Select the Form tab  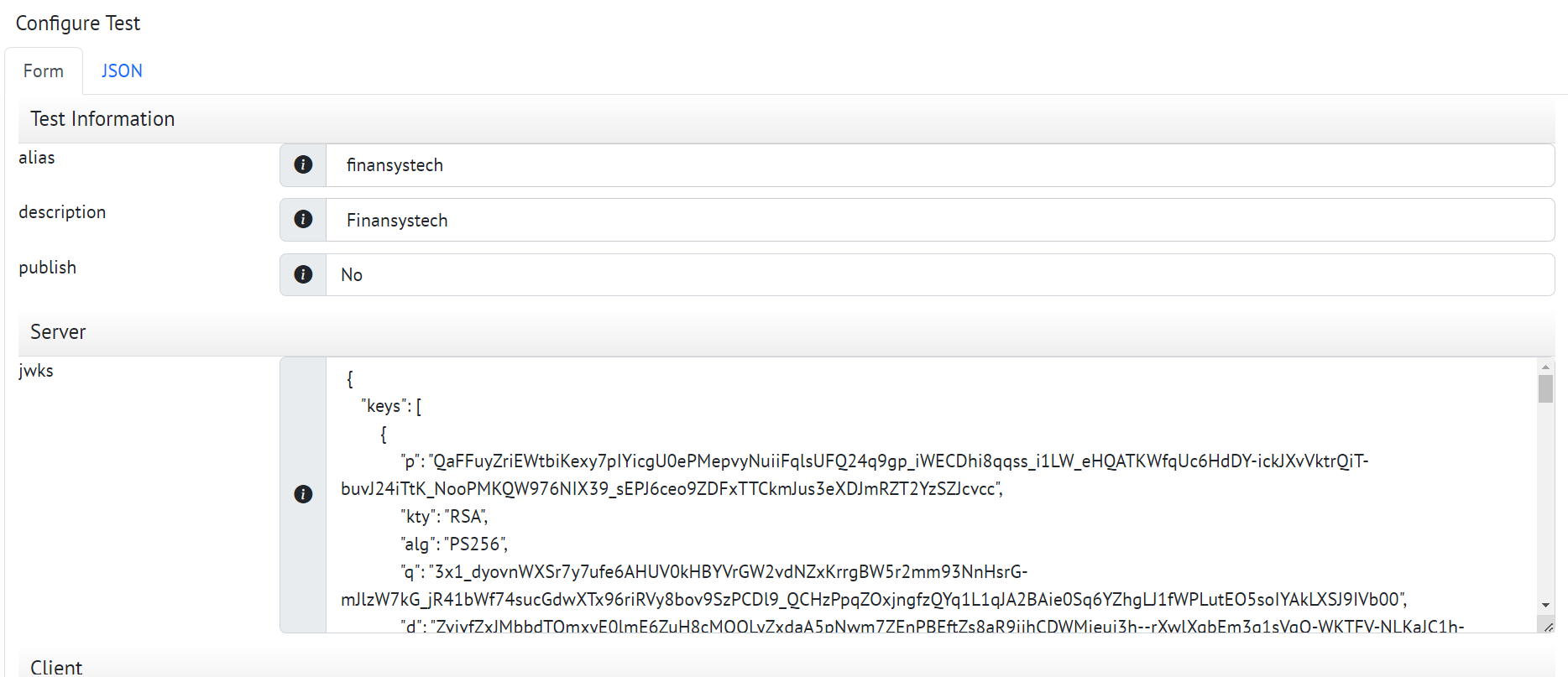[44, 71]
